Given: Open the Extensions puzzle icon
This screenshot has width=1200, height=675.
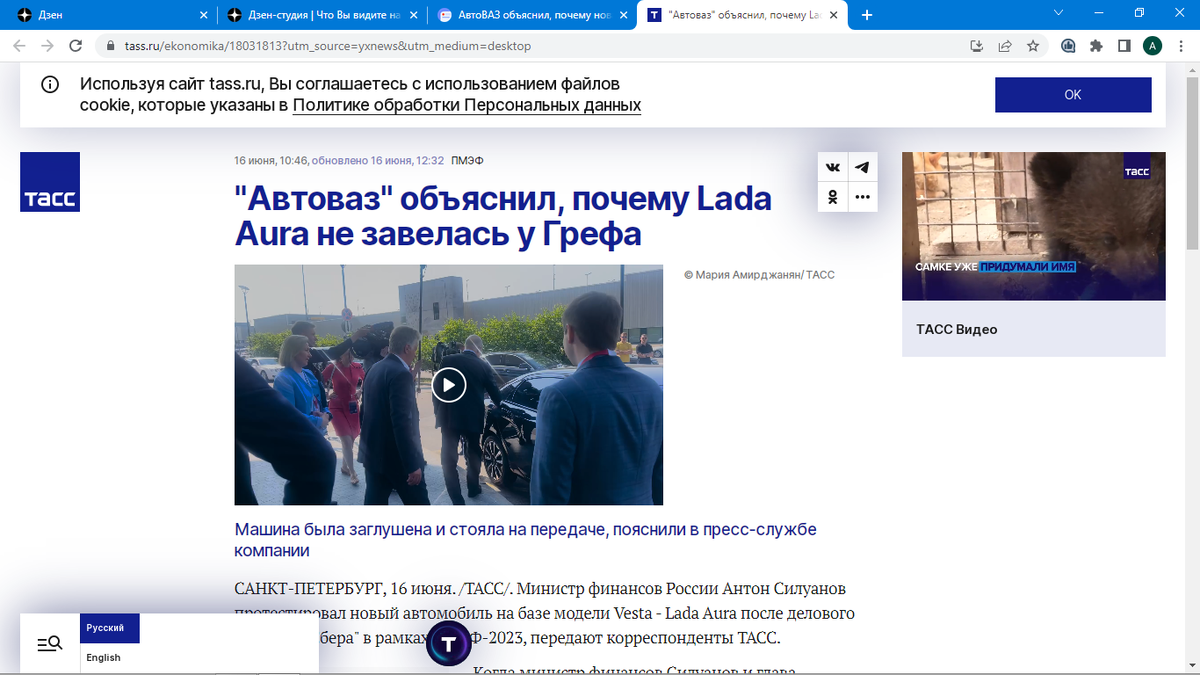Looking at the screenshot, I should pos(1096,46).
